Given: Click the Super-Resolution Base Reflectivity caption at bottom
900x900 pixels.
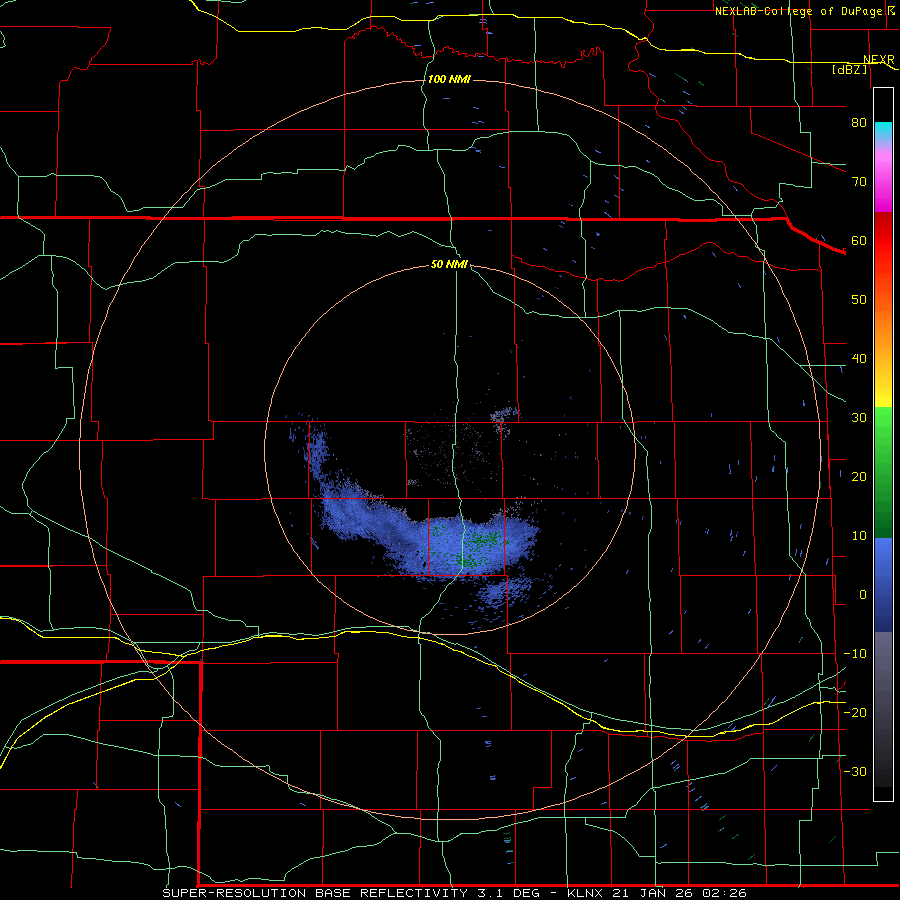Looking at the screenshot, I should (454, 893).
